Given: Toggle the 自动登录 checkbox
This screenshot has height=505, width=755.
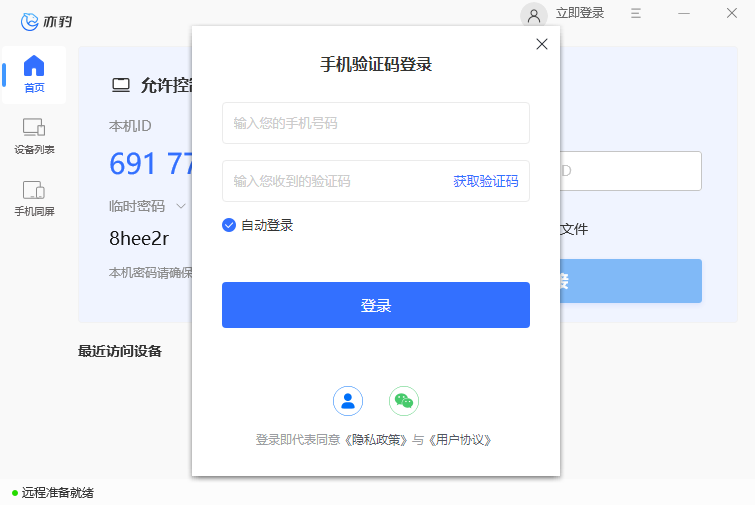Looking at the screenshot, I should (x=229, y=225).
